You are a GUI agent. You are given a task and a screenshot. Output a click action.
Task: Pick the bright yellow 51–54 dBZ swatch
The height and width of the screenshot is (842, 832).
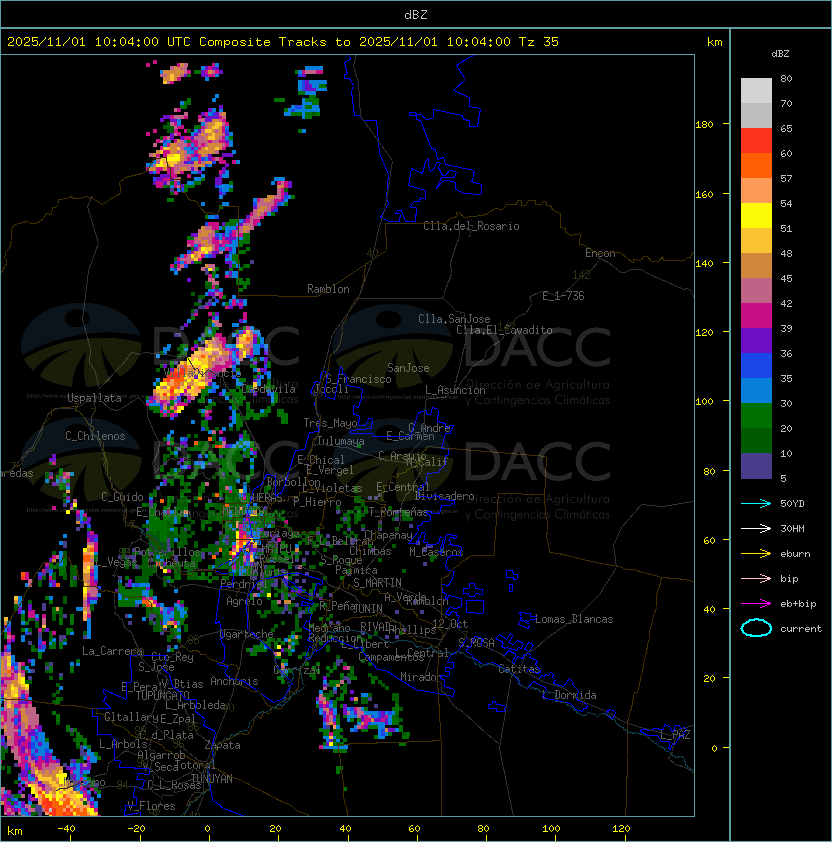click(756, 215)
